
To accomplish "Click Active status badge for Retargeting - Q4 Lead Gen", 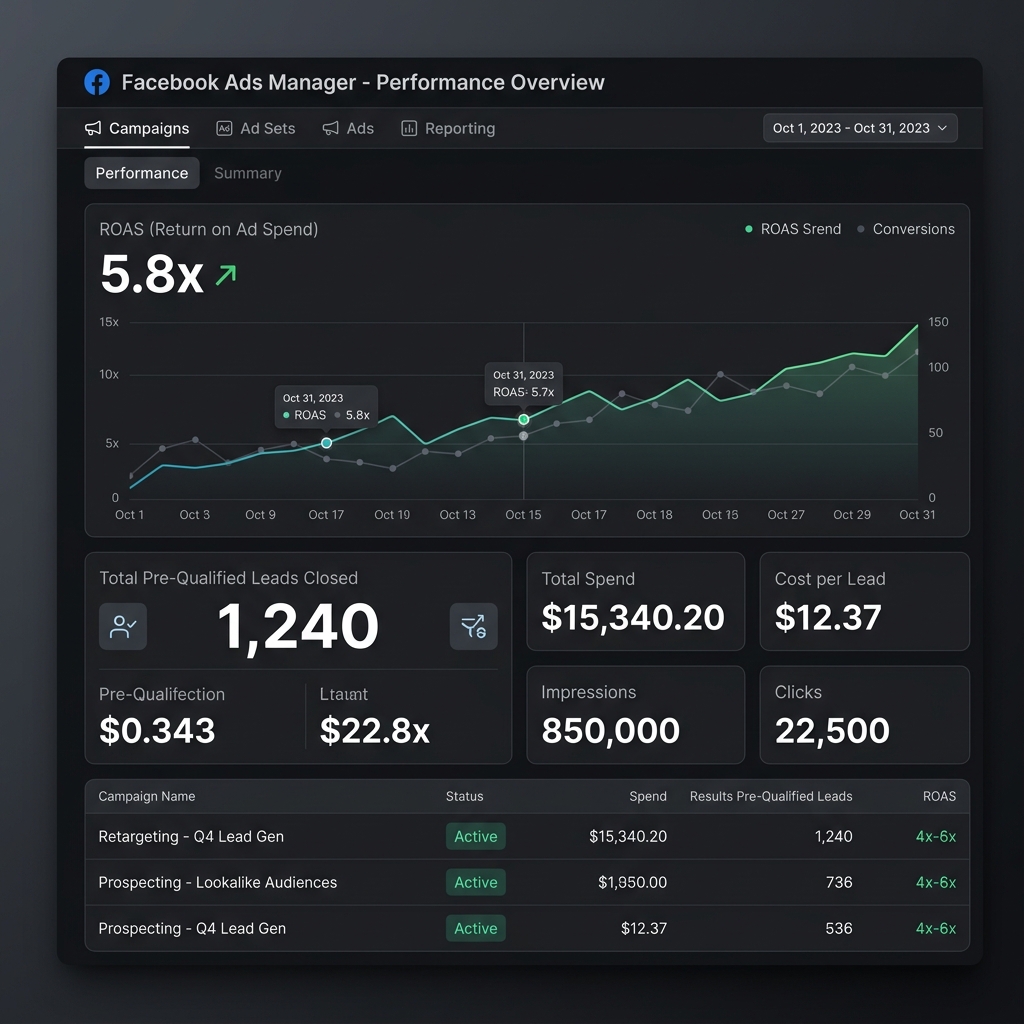I will pyautogui.click(x=475, y=837).
